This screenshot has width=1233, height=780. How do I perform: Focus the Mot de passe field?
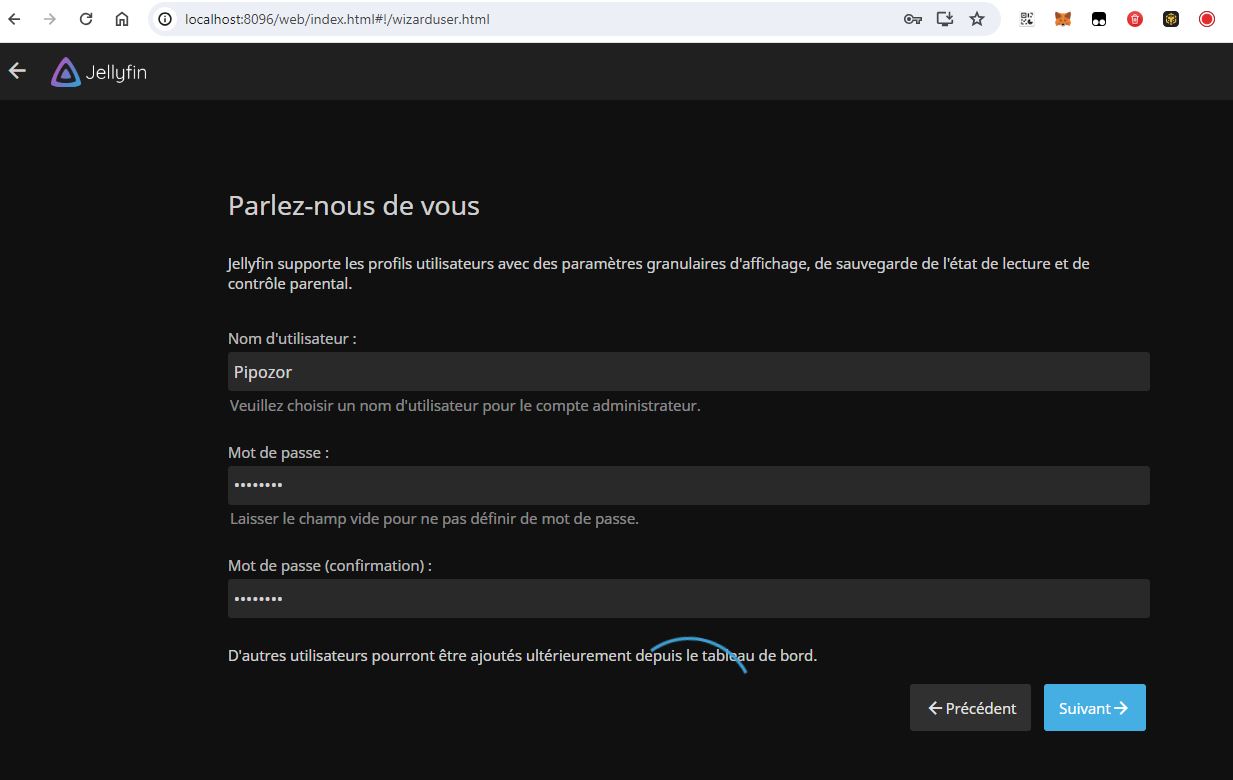[x=688, y=485]
